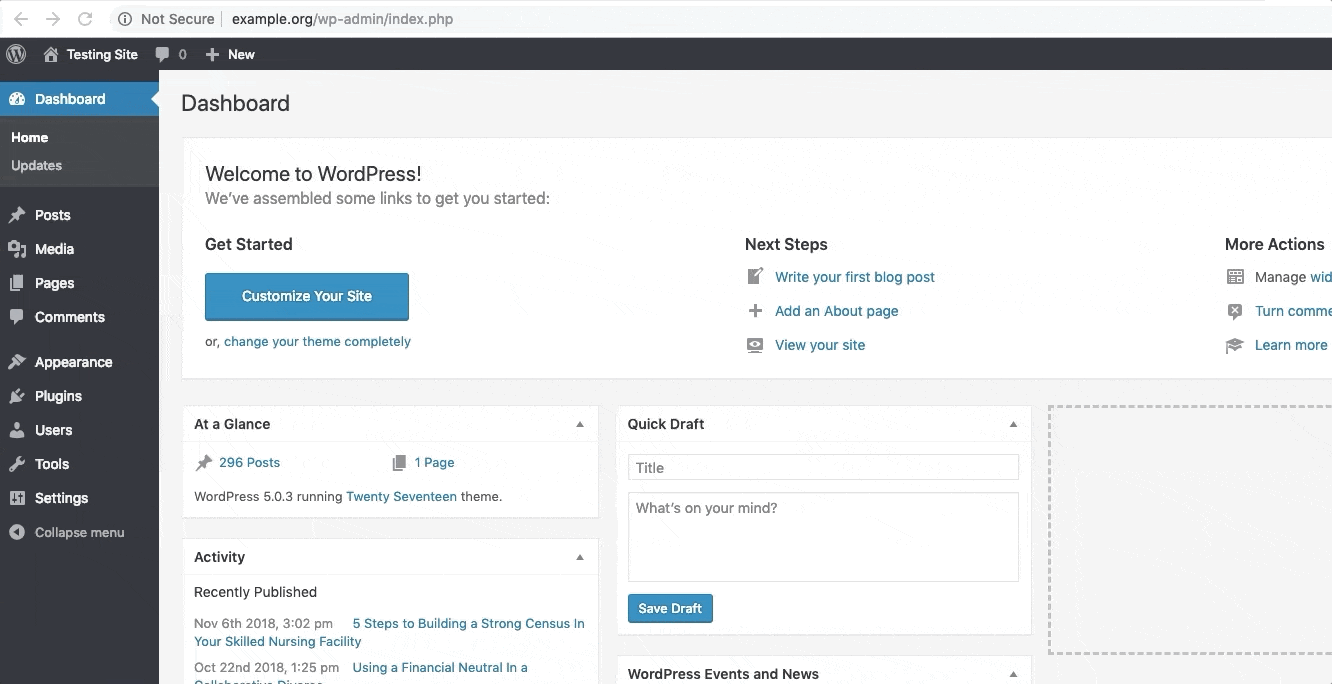1332x684 pixels.
Task: Collapse the WordPress Events and News panel
Action: click(1013, 674)
